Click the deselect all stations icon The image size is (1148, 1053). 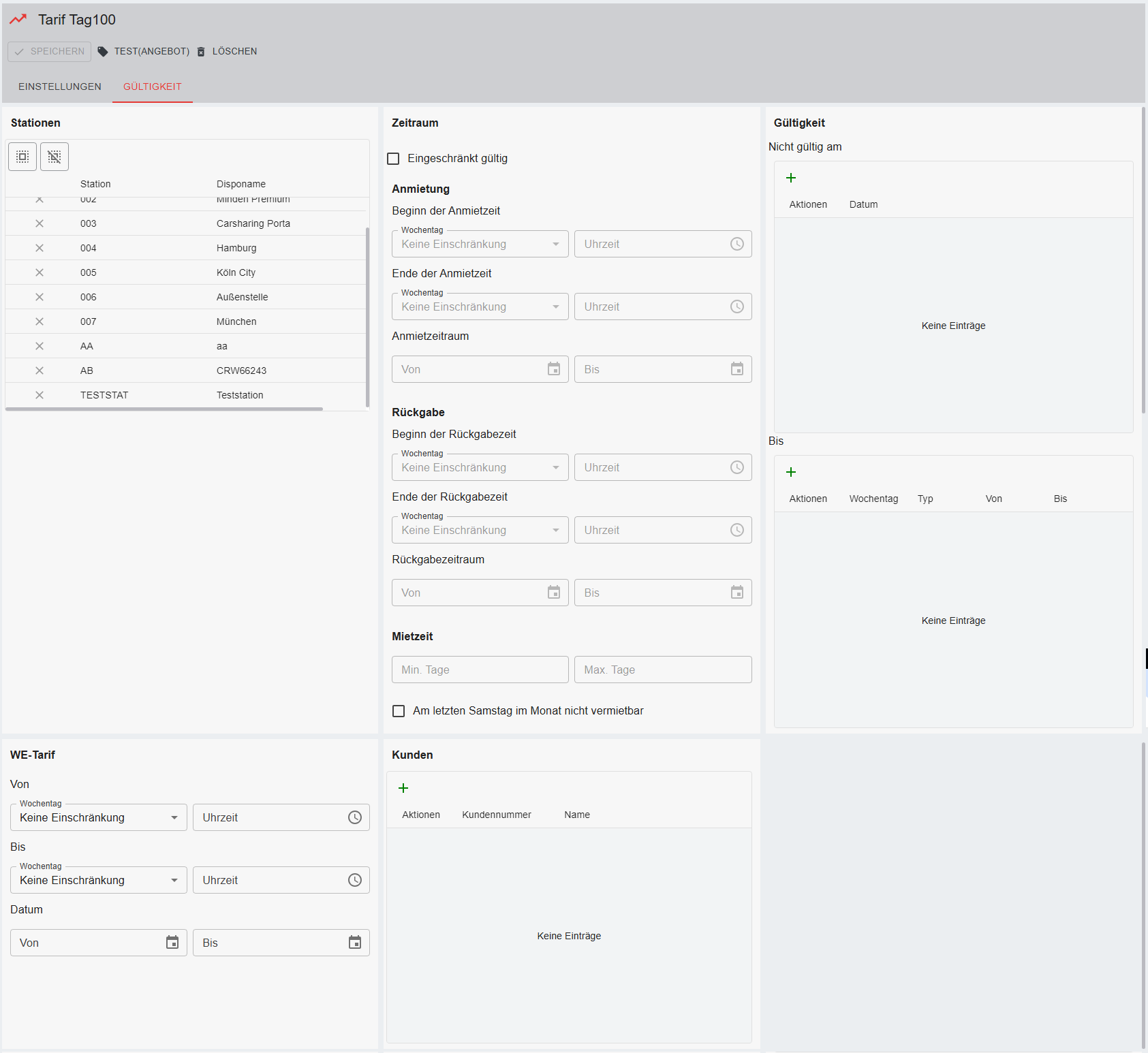pos(55,157)
